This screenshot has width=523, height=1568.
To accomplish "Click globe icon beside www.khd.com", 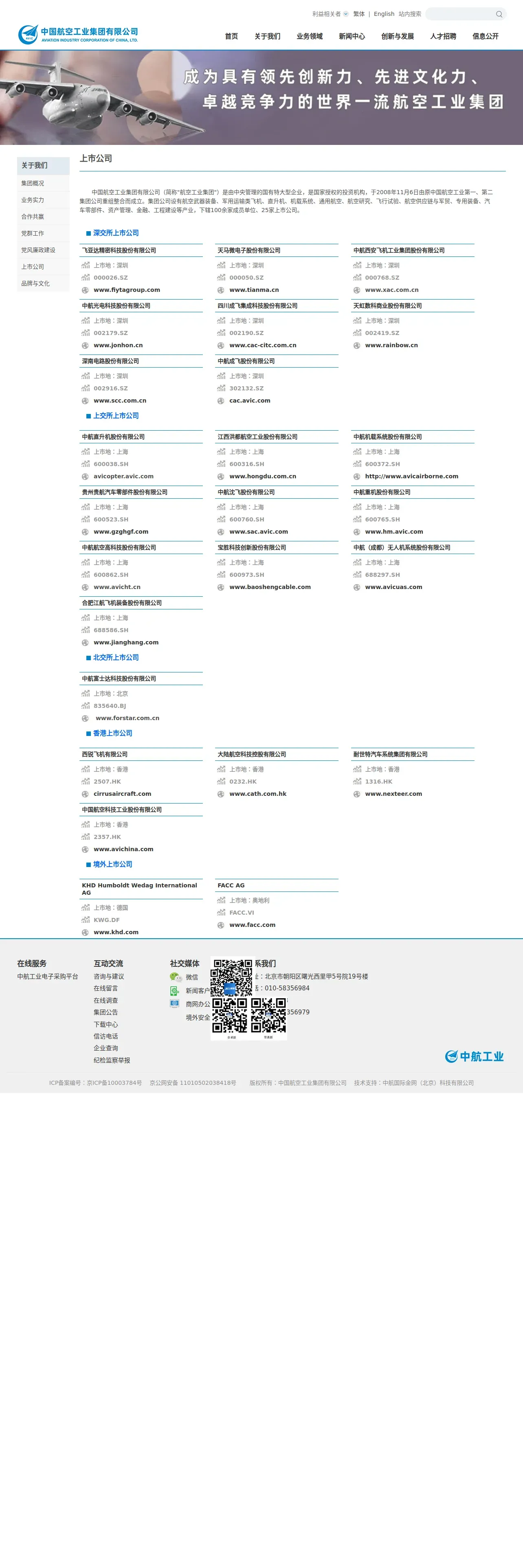I will (x=85, y=933).
